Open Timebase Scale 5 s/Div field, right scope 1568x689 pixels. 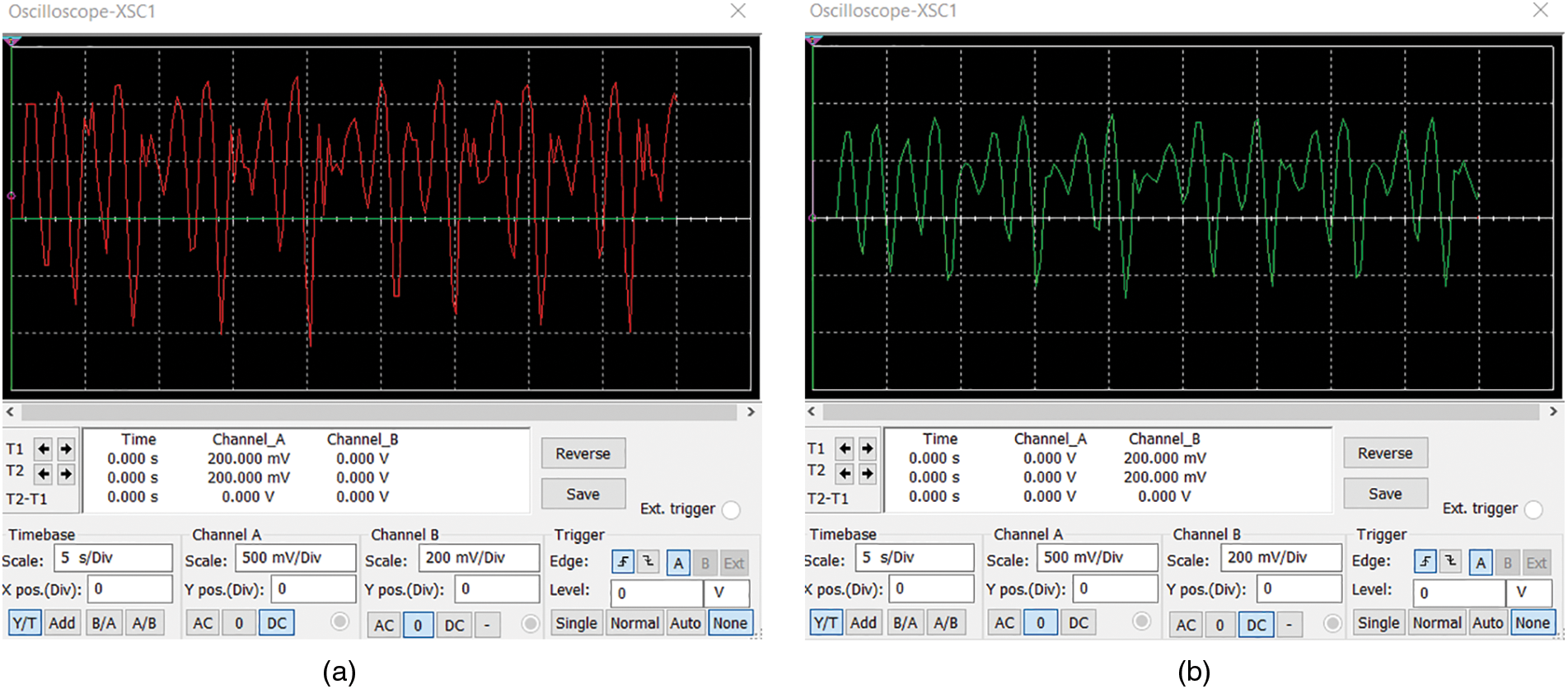[x=915, y=558]
